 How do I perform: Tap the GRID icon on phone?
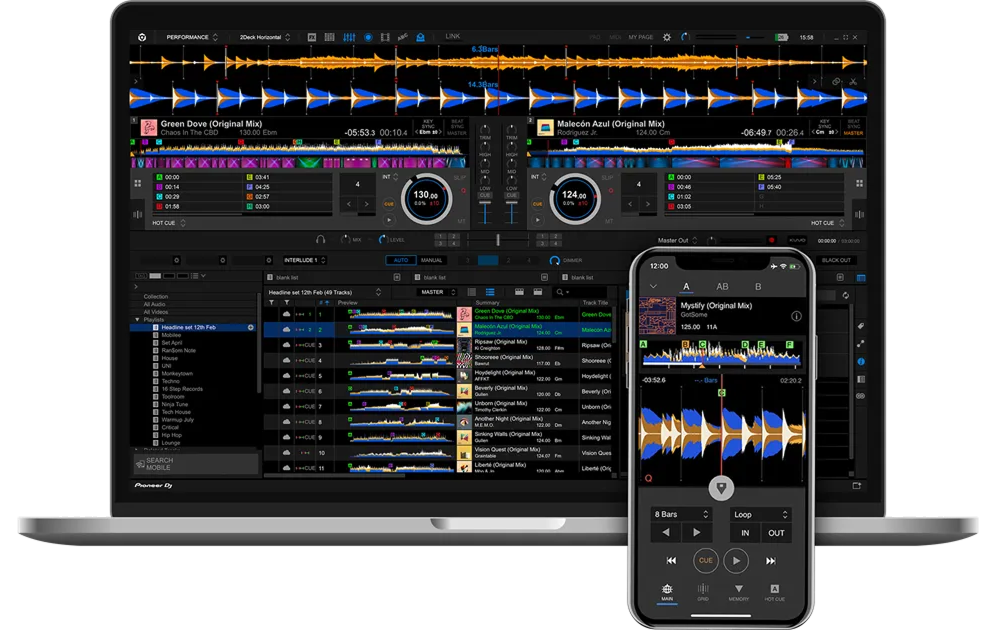click(x=703, y=592)
